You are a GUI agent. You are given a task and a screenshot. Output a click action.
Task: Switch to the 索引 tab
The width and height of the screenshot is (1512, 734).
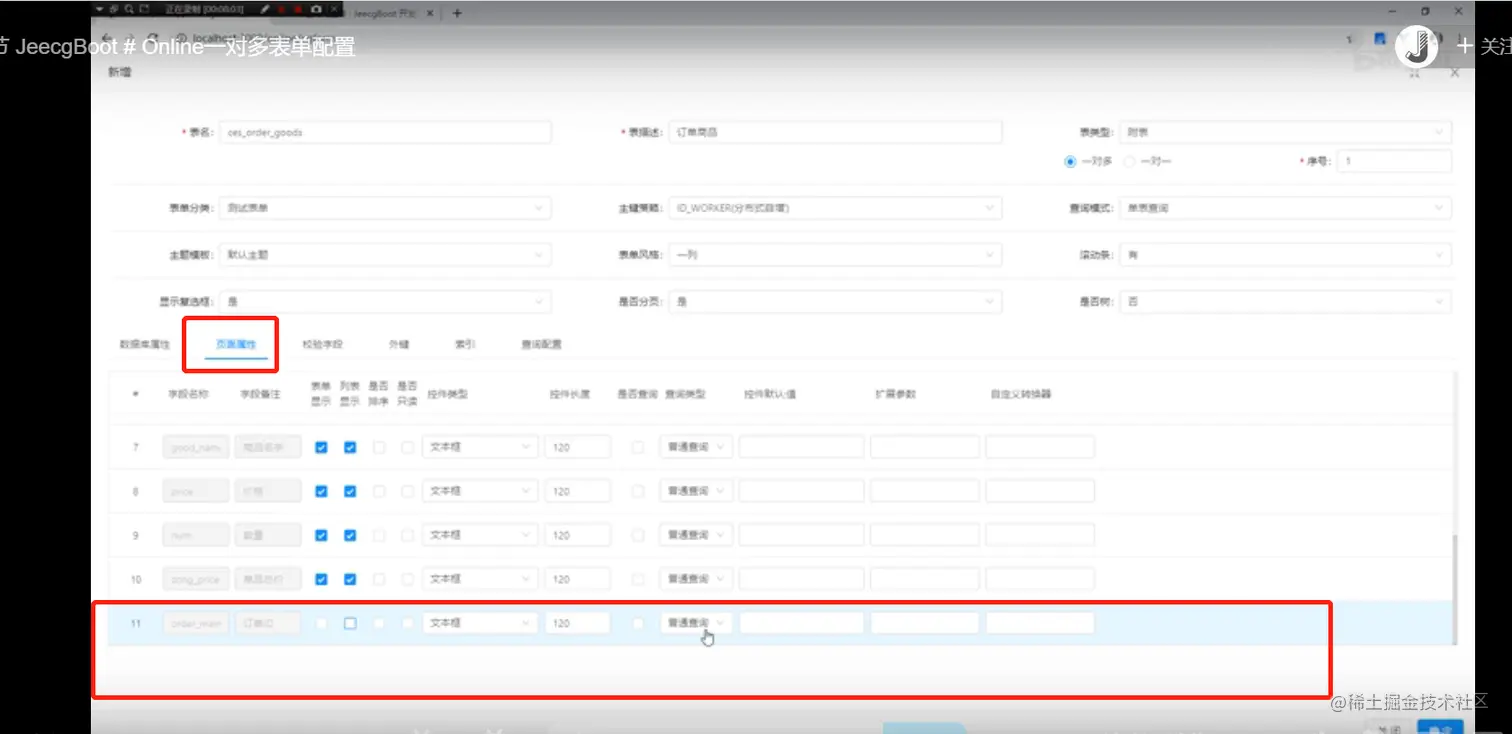tap(465, 344)
